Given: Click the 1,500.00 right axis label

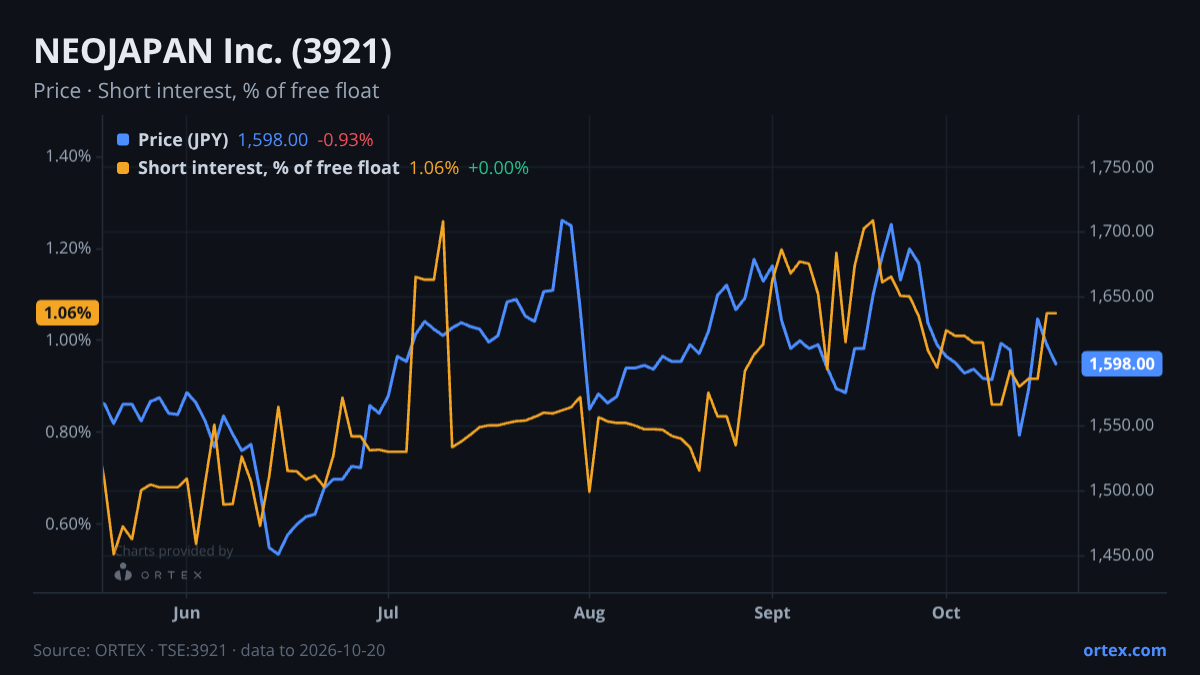Looking at the screenshot, I should tap(1121, 490).
